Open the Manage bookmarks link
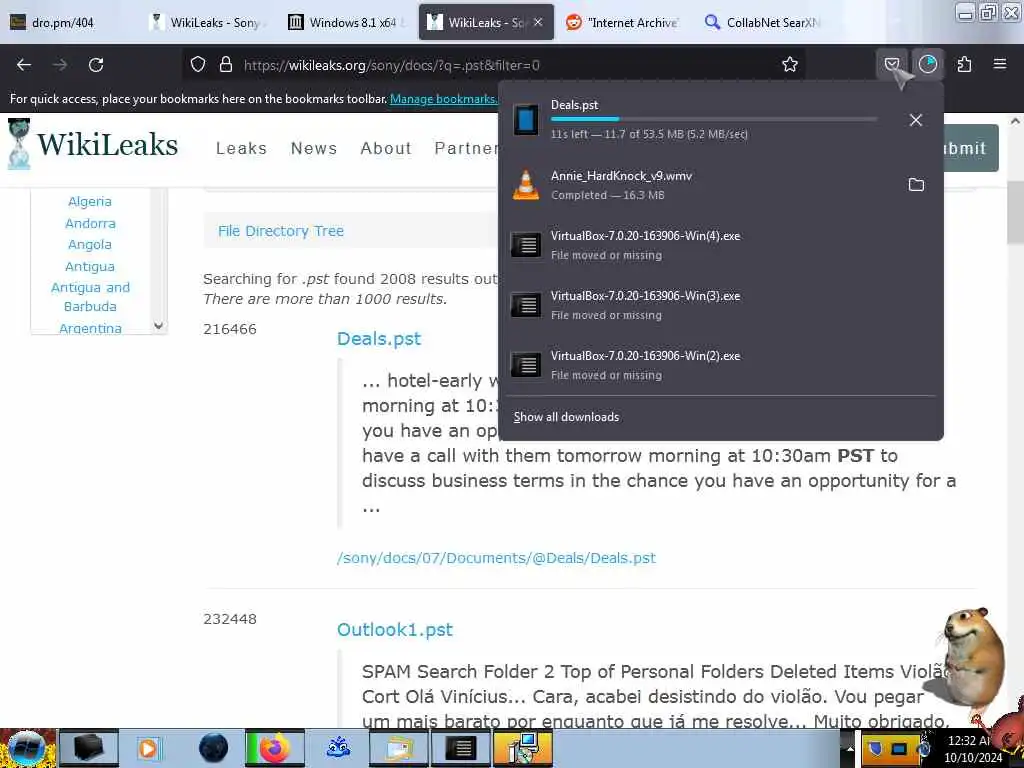 coord(443,99)
